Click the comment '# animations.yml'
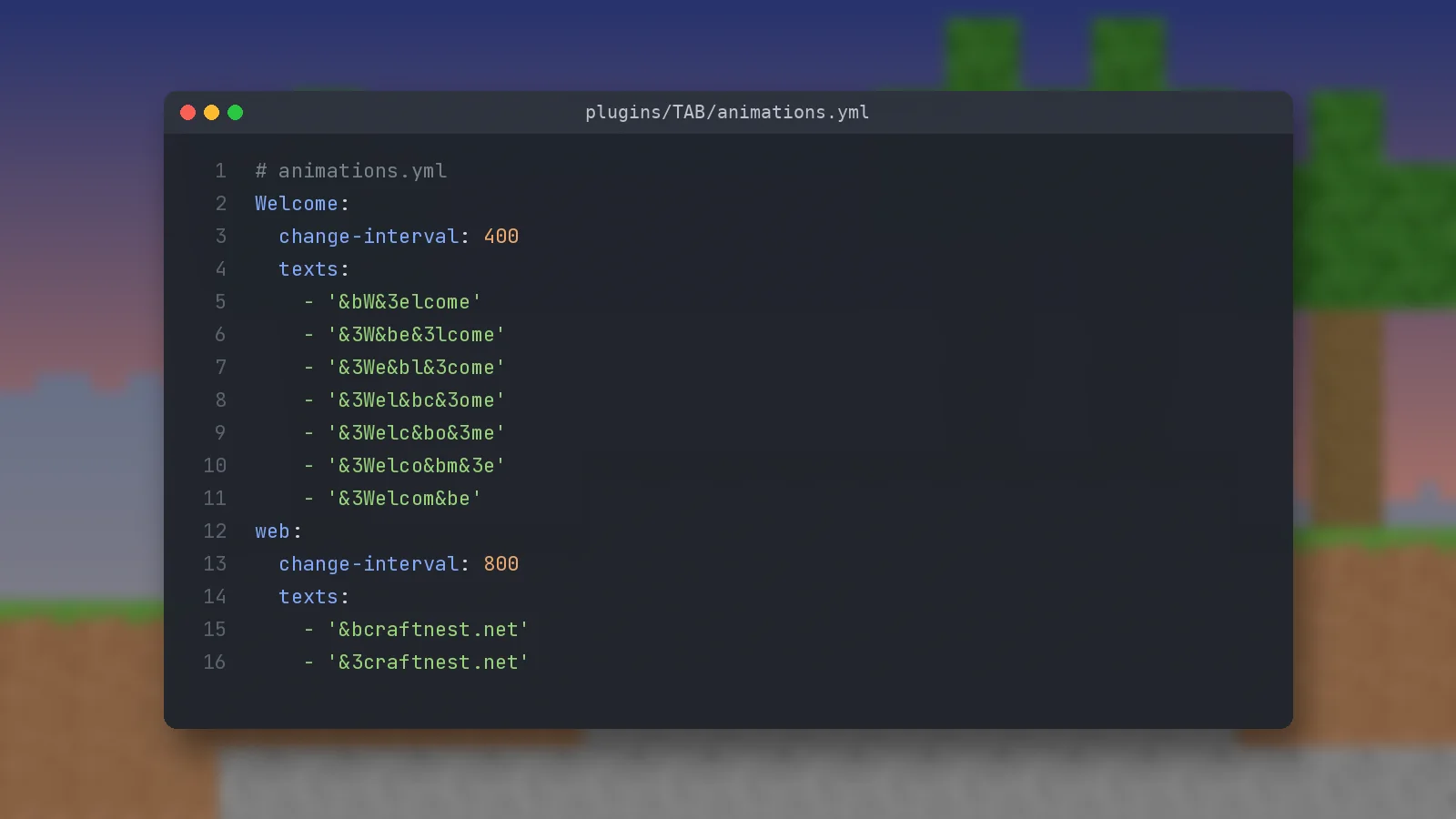 pos(351,171)
